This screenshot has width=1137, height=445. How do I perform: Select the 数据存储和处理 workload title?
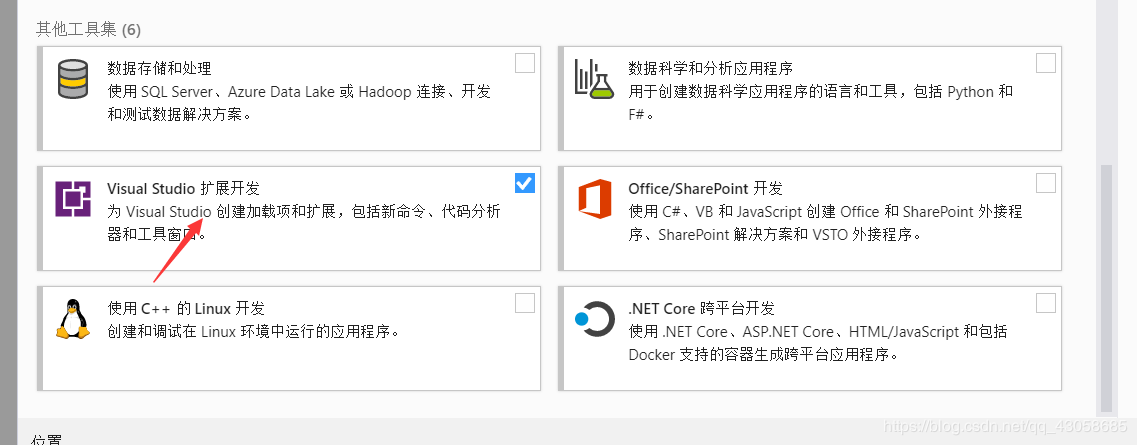click(x=159, y=69)
